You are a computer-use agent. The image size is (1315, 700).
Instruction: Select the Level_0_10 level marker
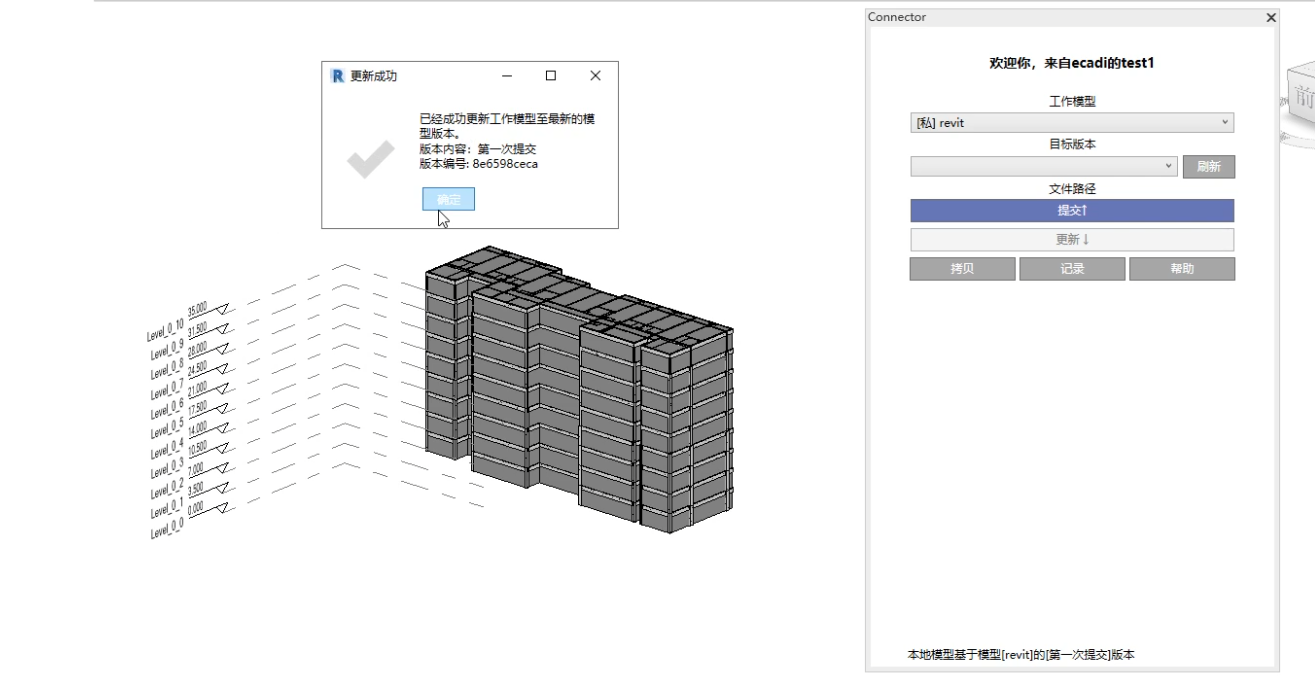[x=166, y=331]
